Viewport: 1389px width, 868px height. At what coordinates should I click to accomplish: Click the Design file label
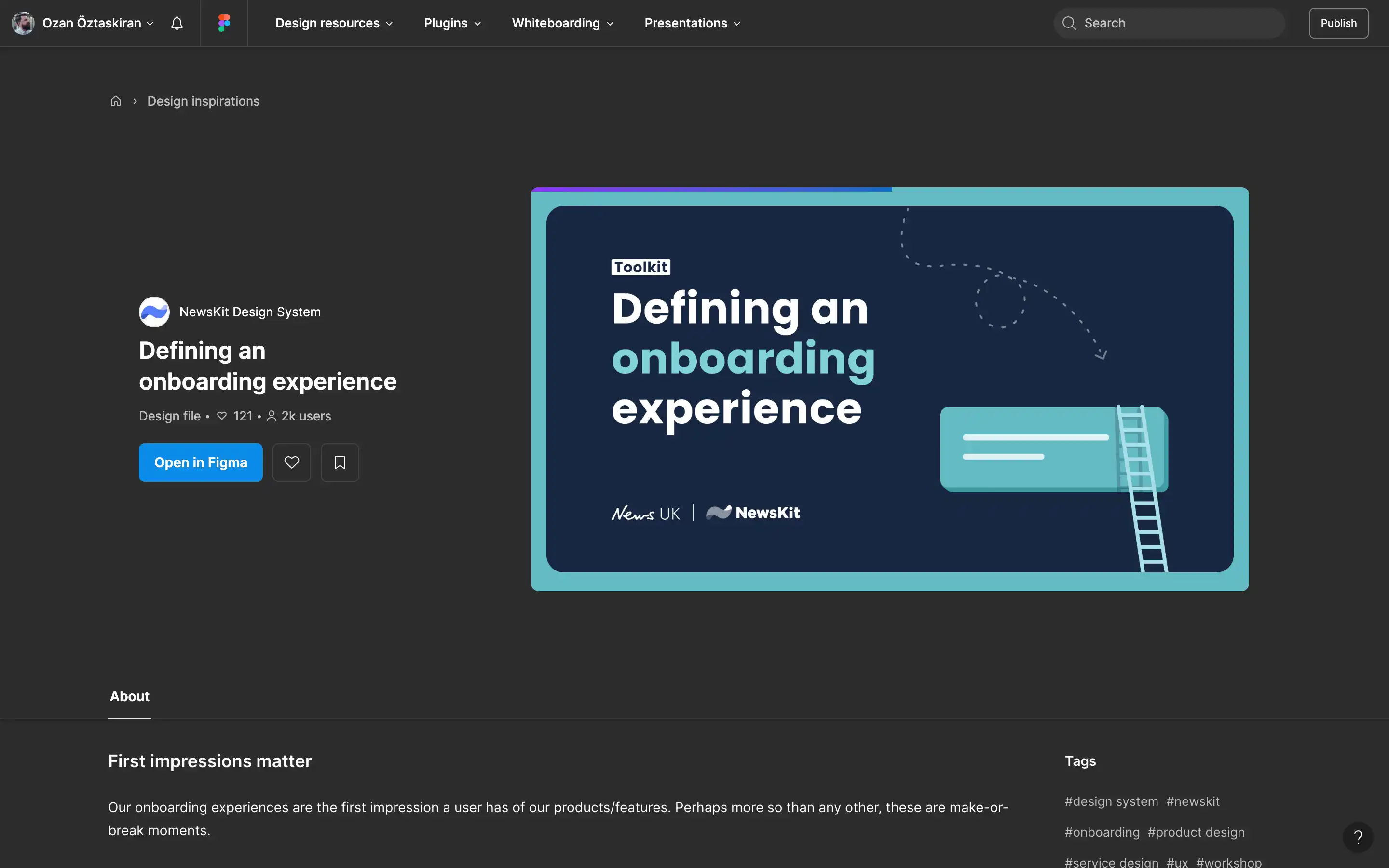[170, 416]
